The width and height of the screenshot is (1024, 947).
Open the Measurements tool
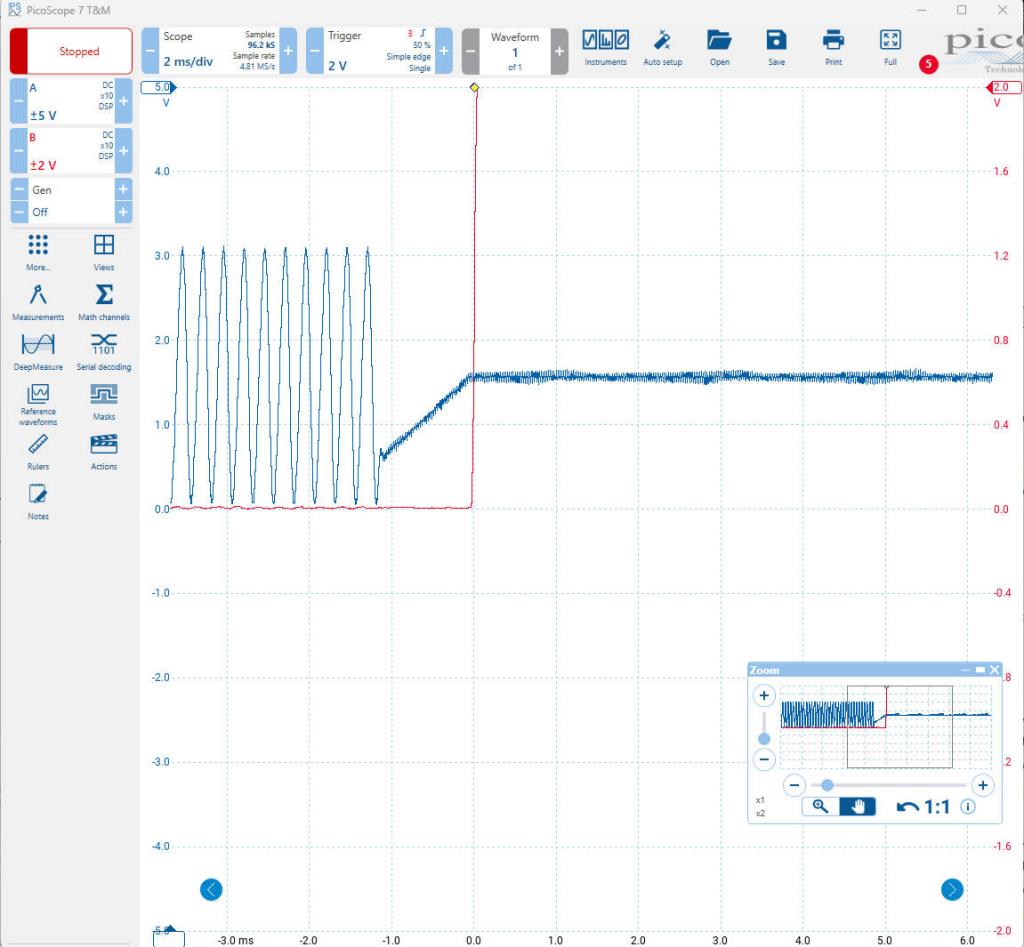[38, 300]
